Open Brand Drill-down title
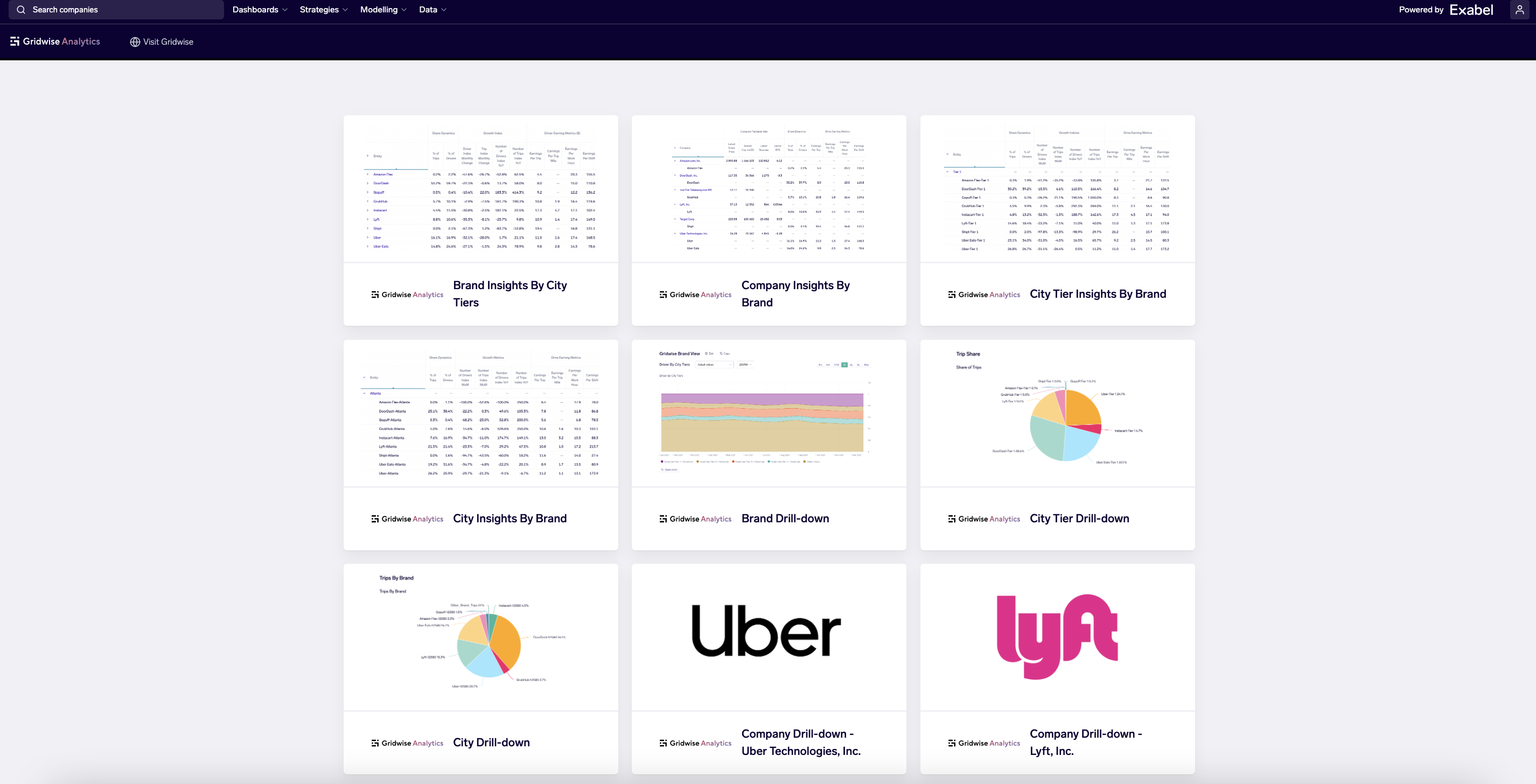1536x784 pixels. pyautogui.click(x=785, y=518)
